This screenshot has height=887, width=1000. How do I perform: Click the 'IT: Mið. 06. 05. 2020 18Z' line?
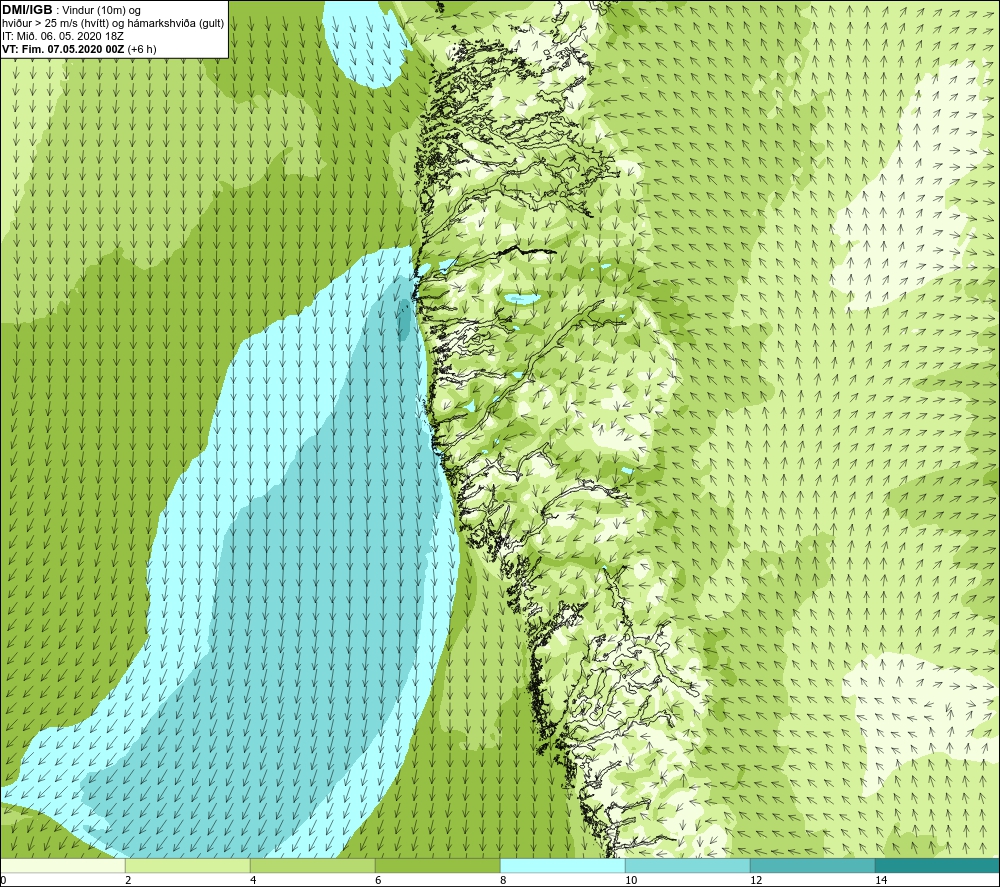click(63, 36)
